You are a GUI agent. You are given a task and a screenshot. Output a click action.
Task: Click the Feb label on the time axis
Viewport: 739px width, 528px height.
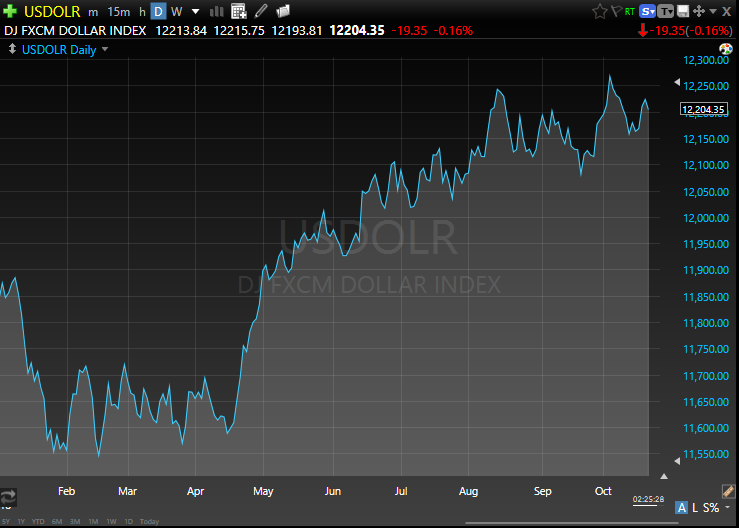coord(66,491)
